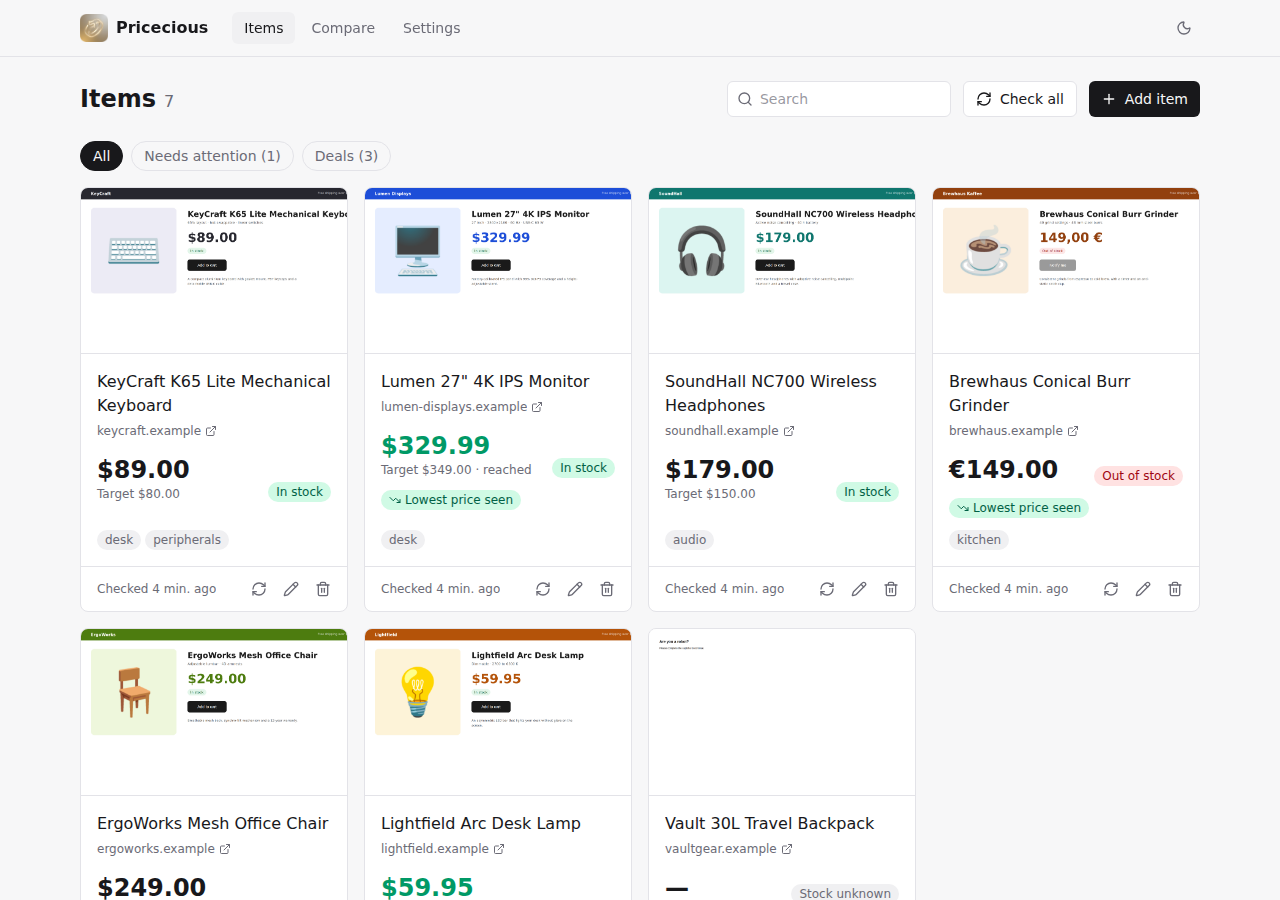Edit the KeyCraft K65 Lite keyboard item
This screenshot has width=1280, height=900.
(x=291, y=589)
